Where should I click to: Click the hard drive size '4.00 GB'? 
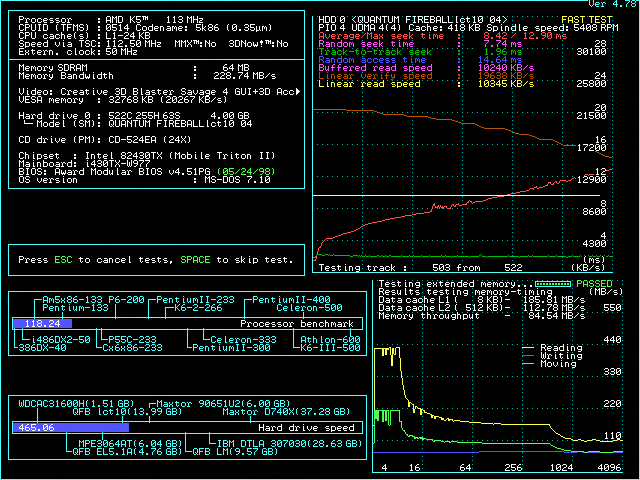[230, 116]
